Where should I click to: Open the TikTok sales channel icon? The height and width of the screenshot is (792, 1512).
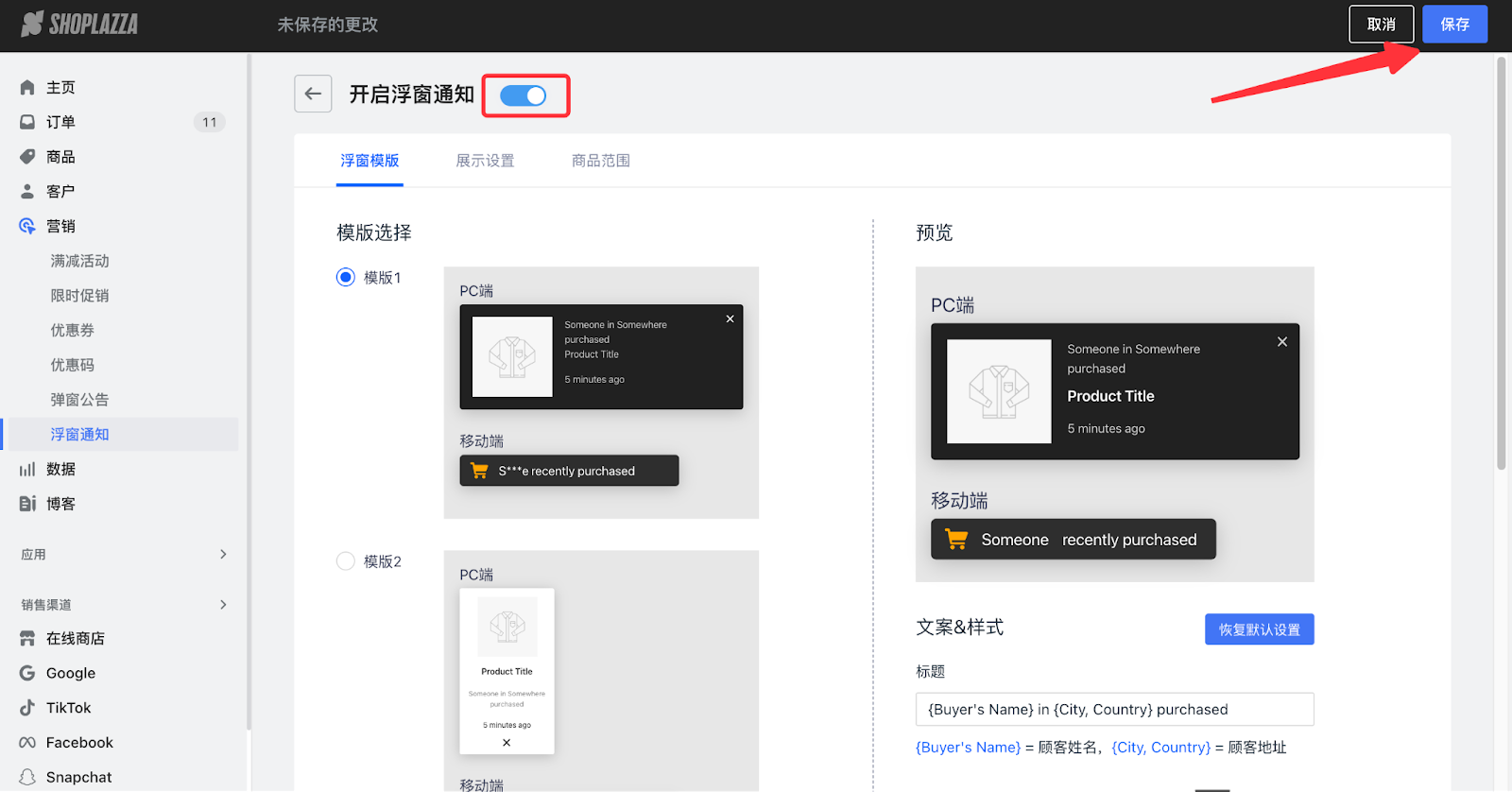(27, 708)
